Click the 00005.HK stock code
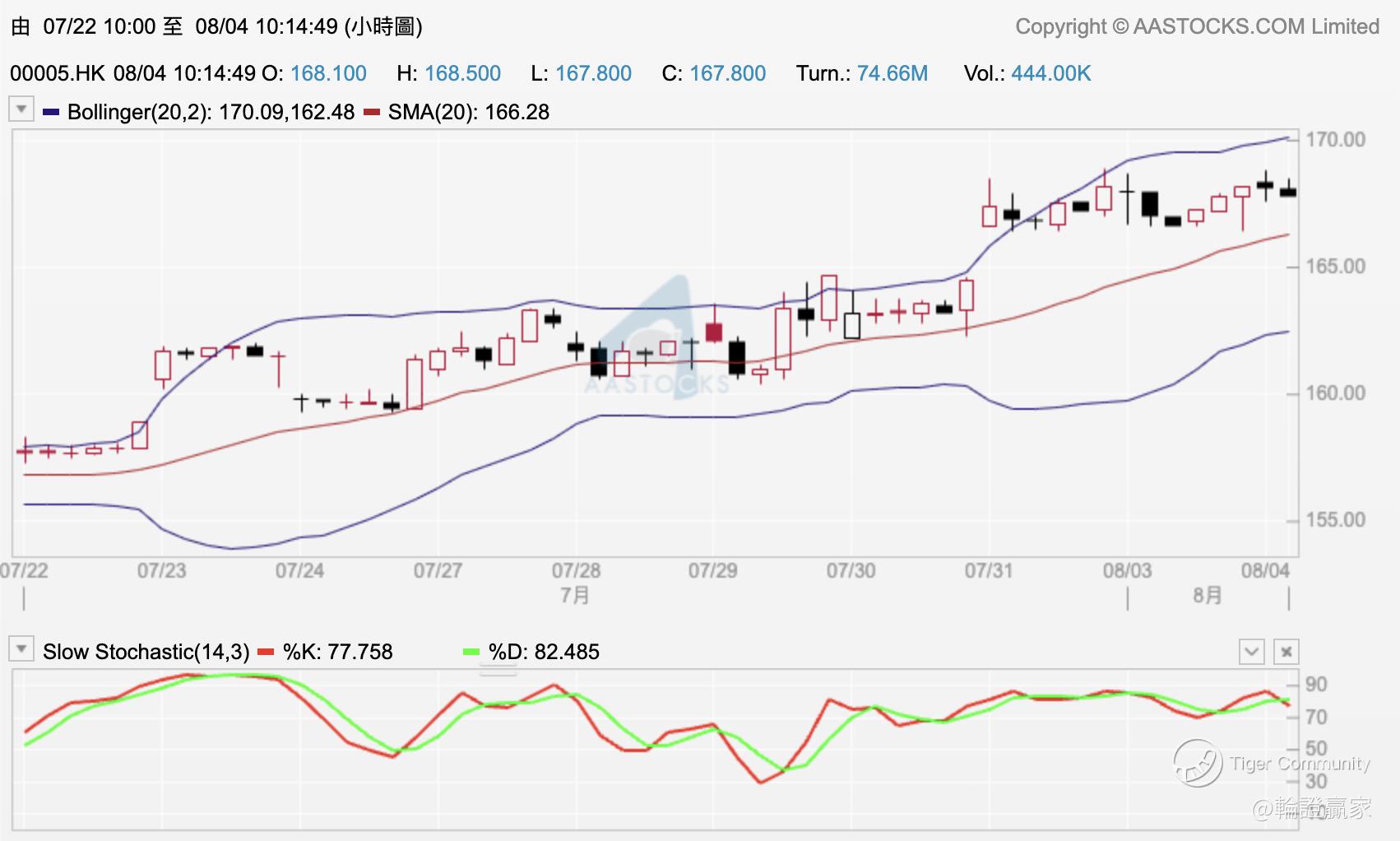1400x841 pixels. pos(58,73)
